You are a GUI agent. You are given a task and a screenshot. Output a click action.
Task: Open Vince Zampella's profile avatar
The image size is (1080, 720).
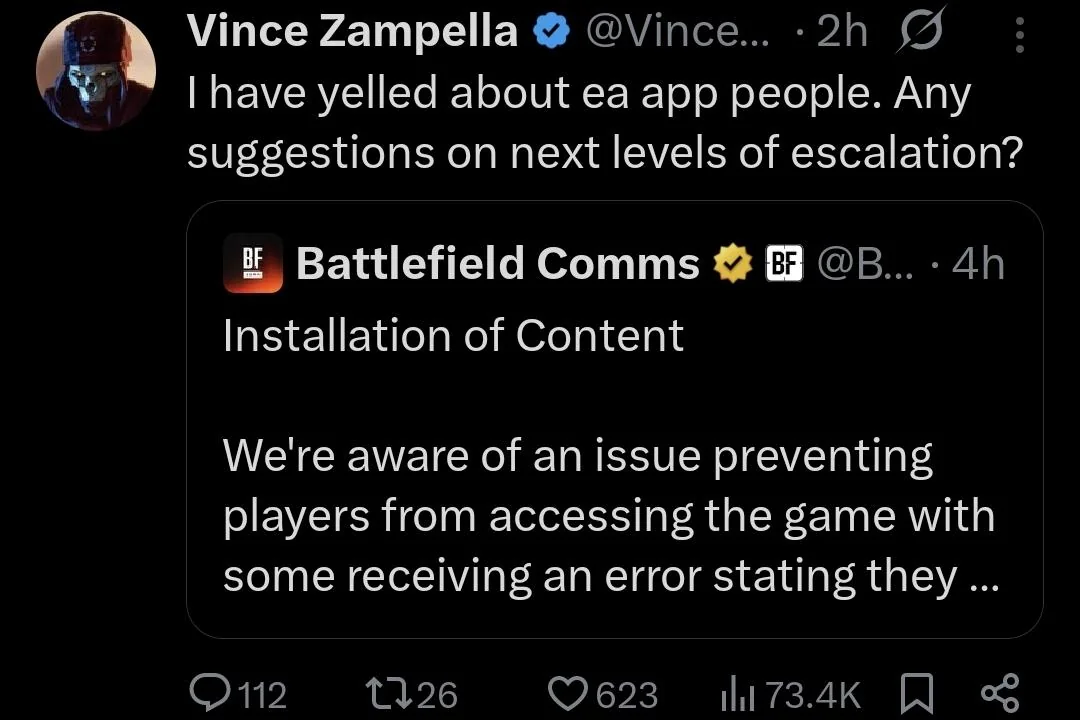[96, 71]
